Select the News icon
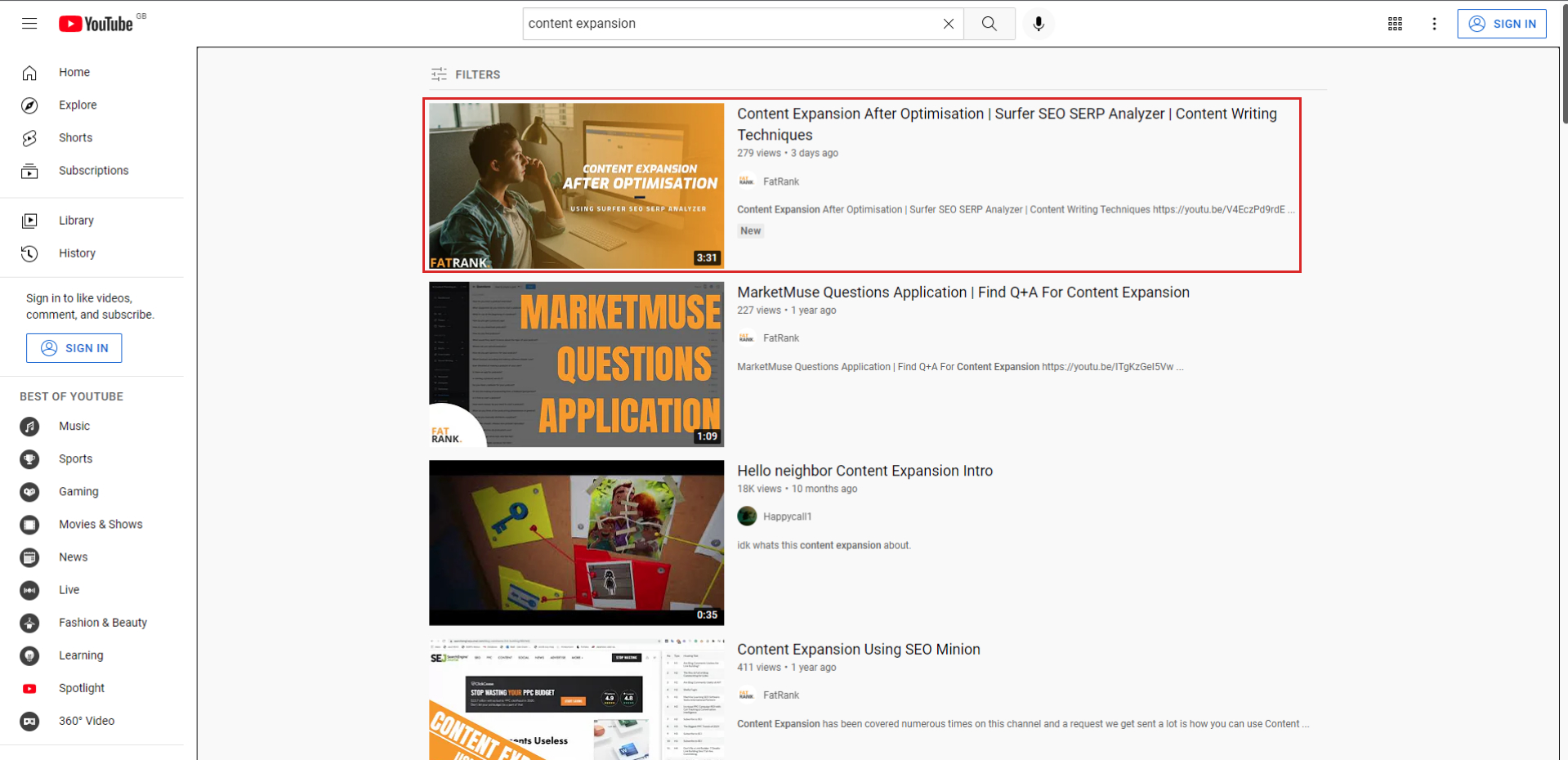This screenshot has width=1568, height=760. pos(29,557)
